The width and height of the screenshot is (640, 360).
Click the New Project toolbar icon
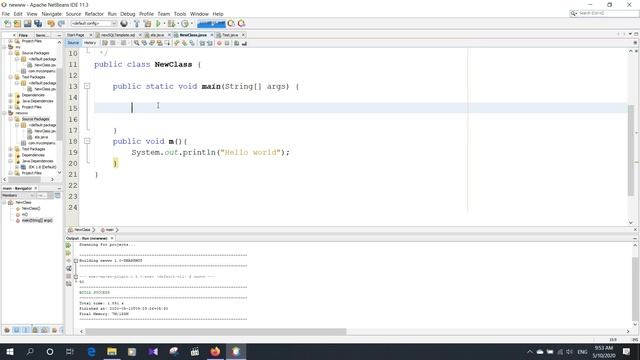point(17,24)
